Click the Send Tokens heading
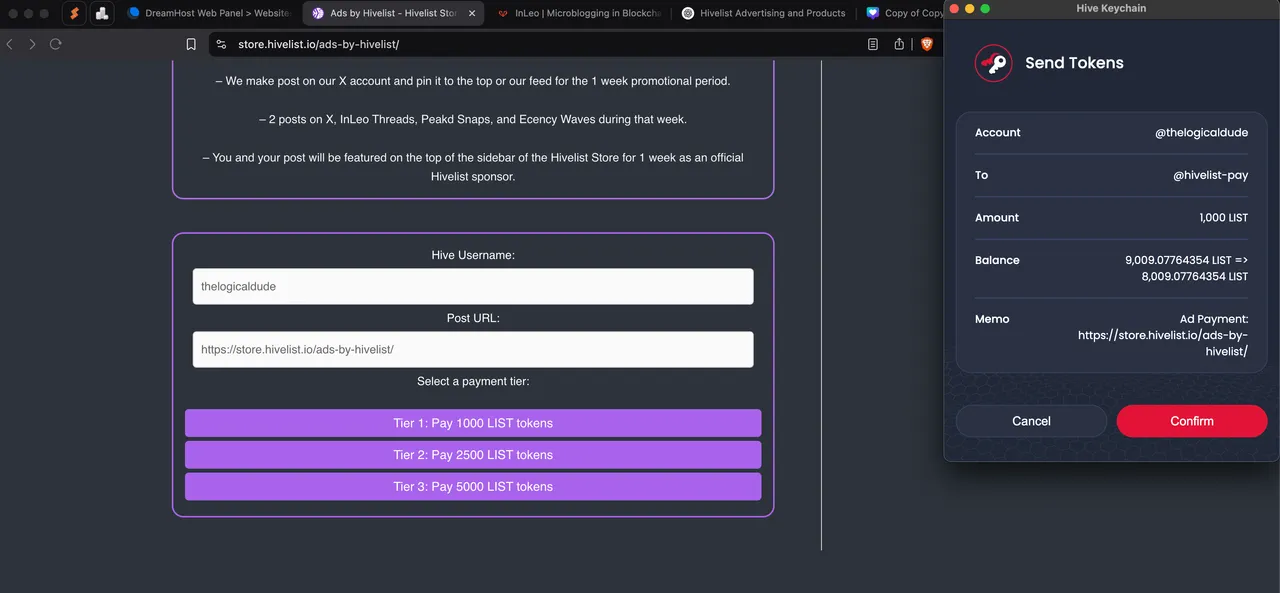The width and height of the screenshot is (1280, 593). point(1074,63)
